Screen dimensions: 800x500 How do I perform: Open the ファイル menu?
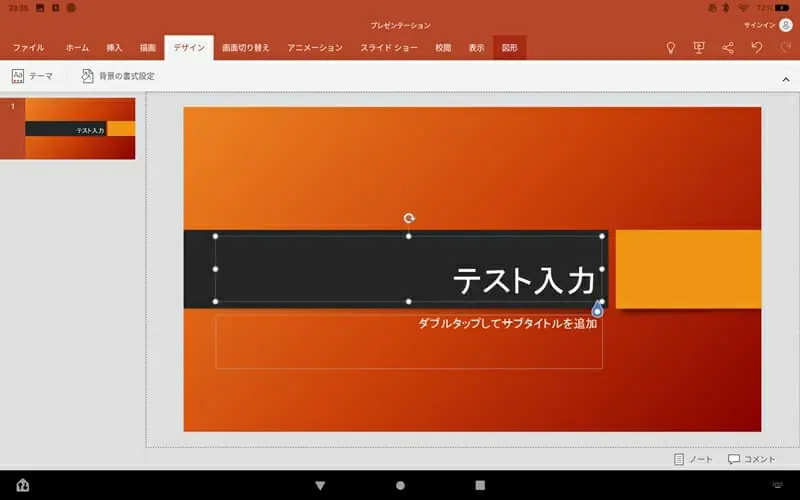pyautogui.click(x=28, y=48)
